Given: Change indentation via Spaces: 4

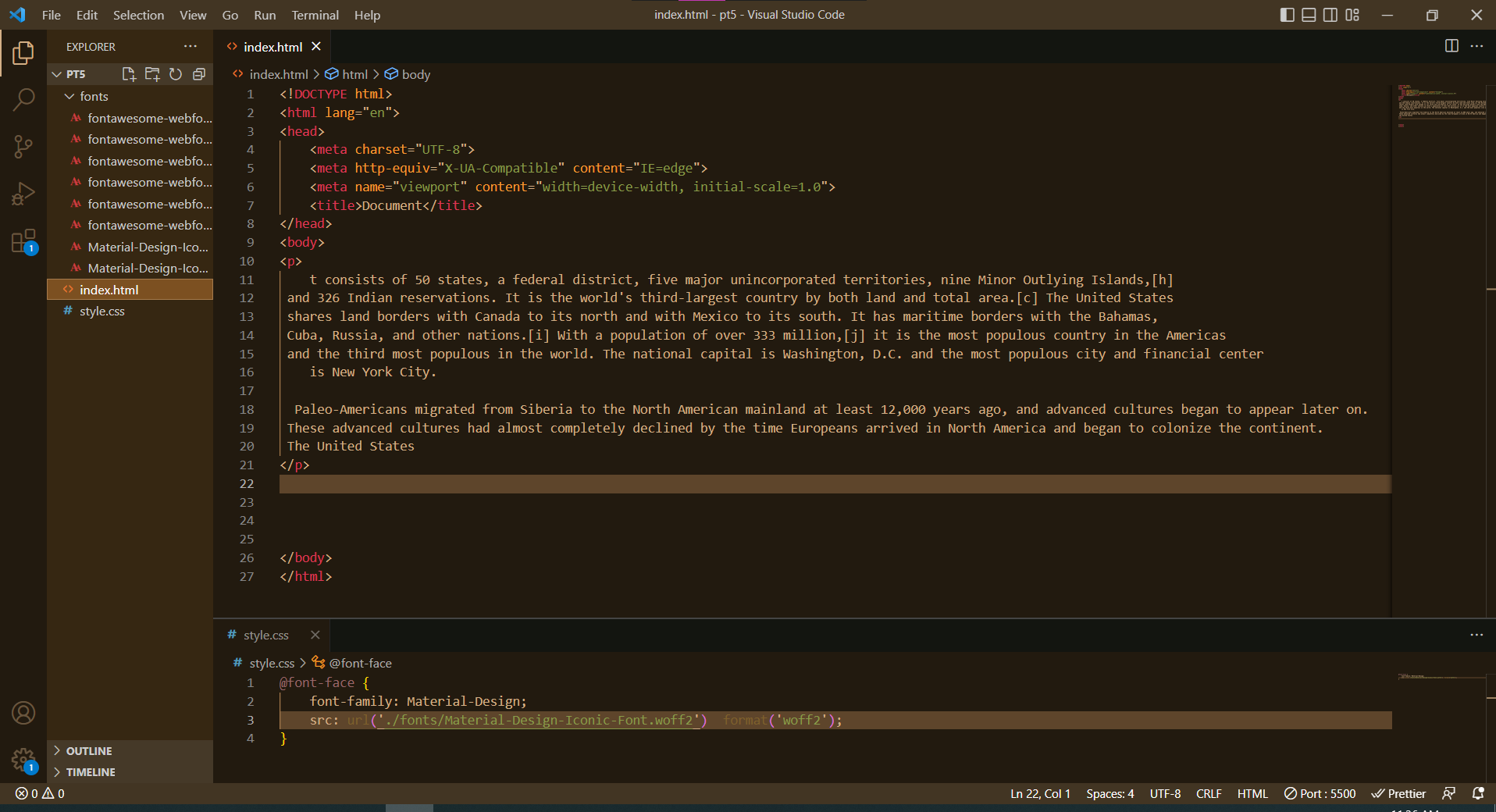Looking at the screenshot, I should coord(1110,793).
